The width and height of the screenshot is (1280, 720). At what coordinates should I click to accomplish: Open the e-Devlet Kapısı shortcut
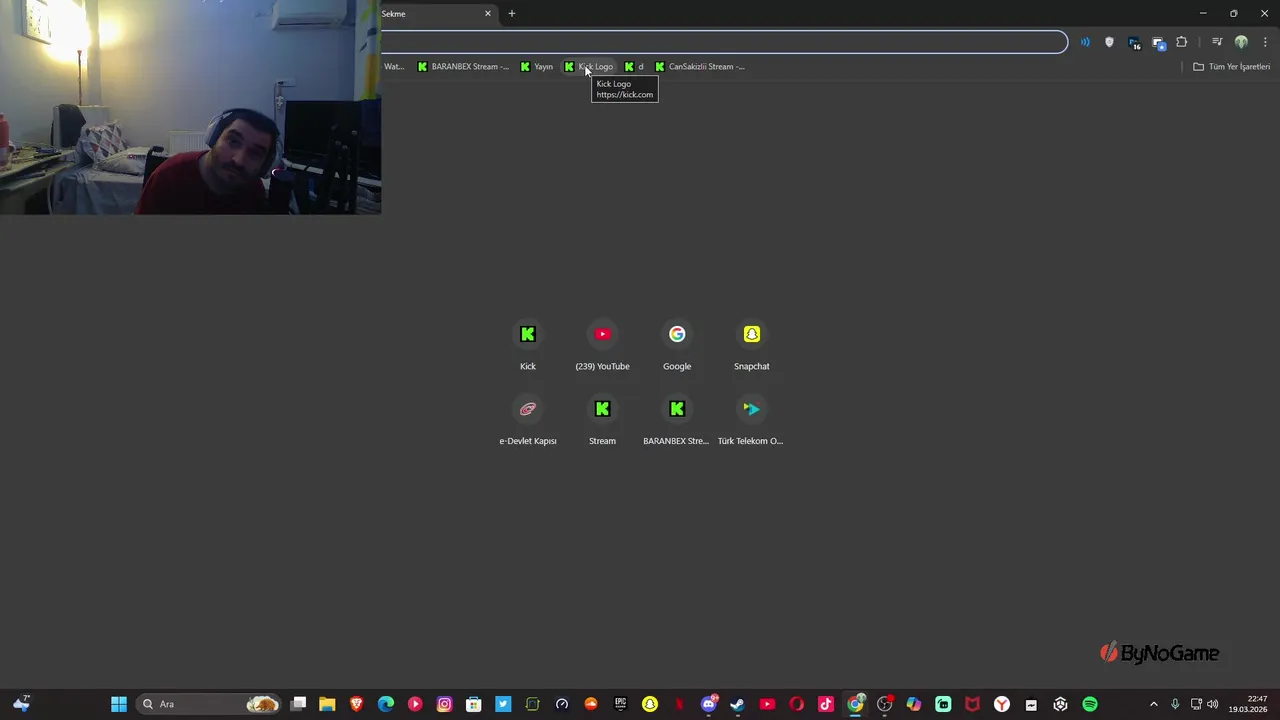pos(528,420)
